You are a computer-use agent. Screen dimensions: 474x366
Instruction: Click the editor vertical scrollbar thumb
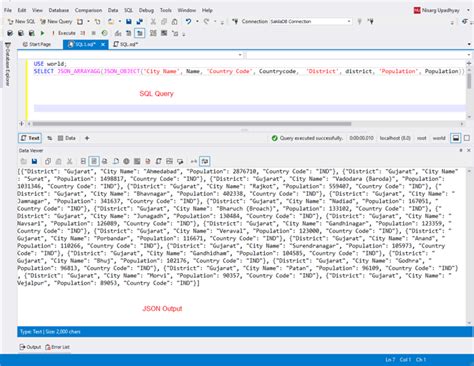coord(469,81)
